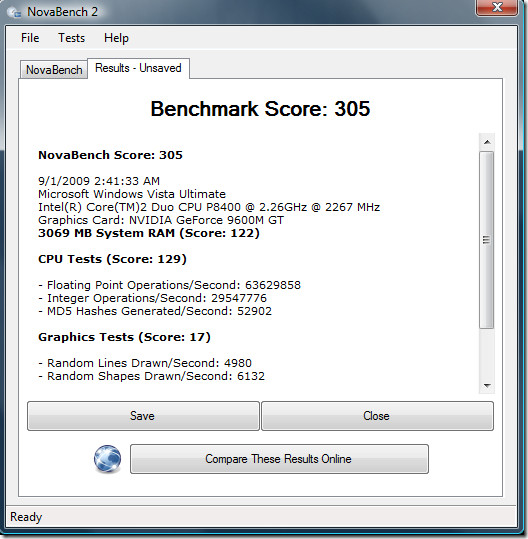Click Random Lines Drawn/Second line
This screenshot has width=528, height=539.
coord(145,363)
